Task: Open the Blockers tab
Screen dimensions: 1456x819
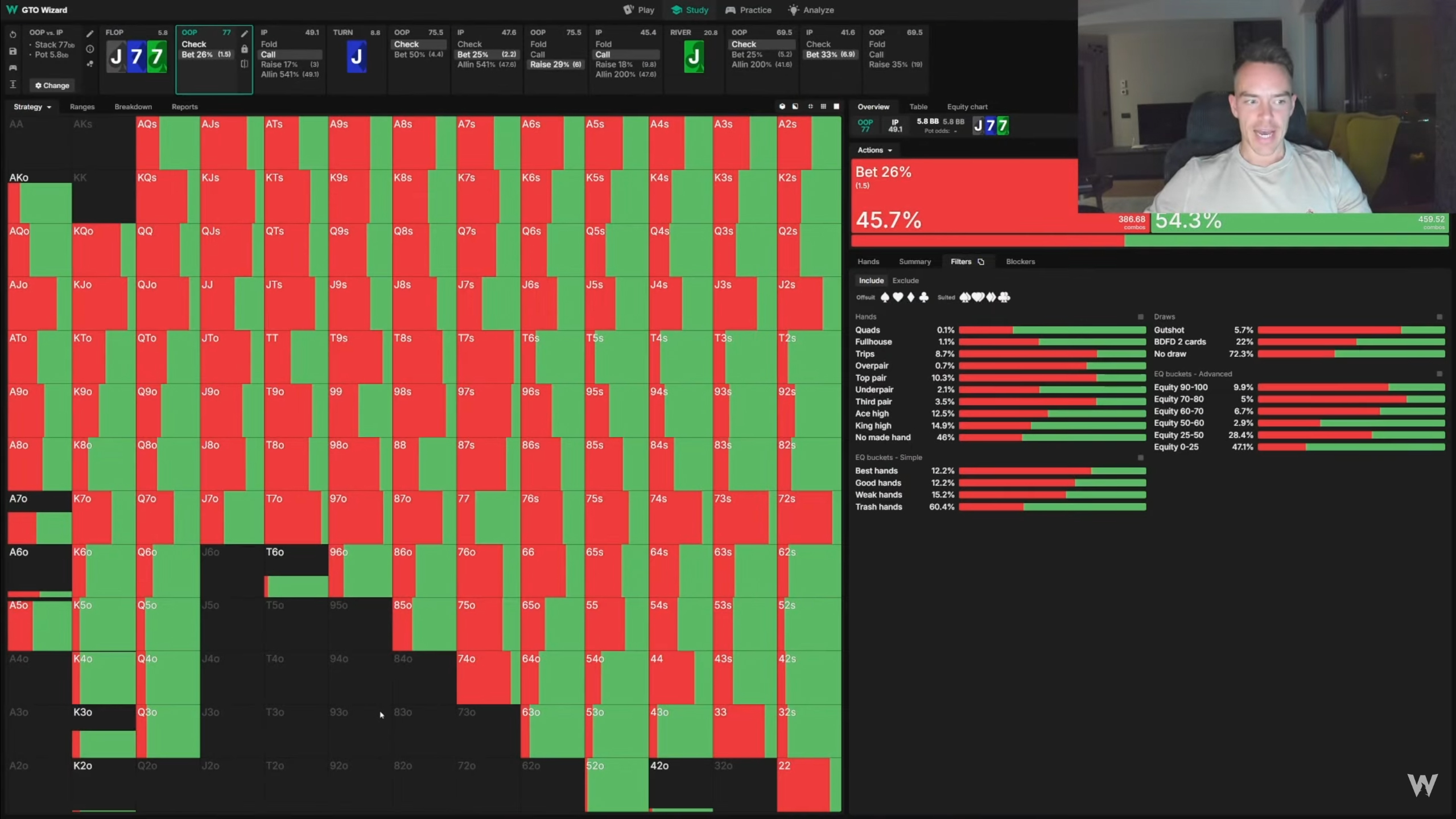Action: point(1020,262)
